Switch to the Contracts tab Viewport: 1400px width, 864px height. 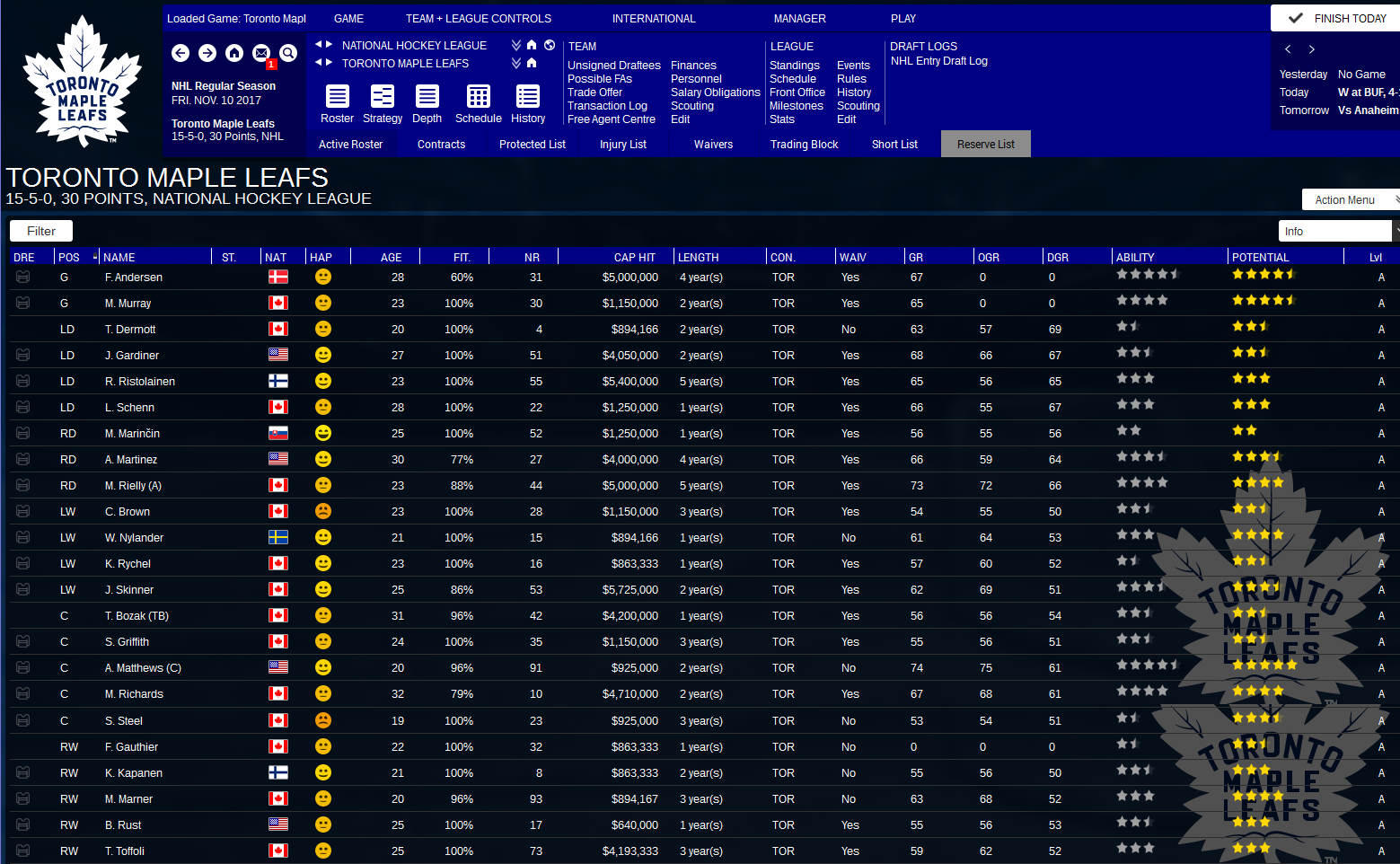[441, 145]
